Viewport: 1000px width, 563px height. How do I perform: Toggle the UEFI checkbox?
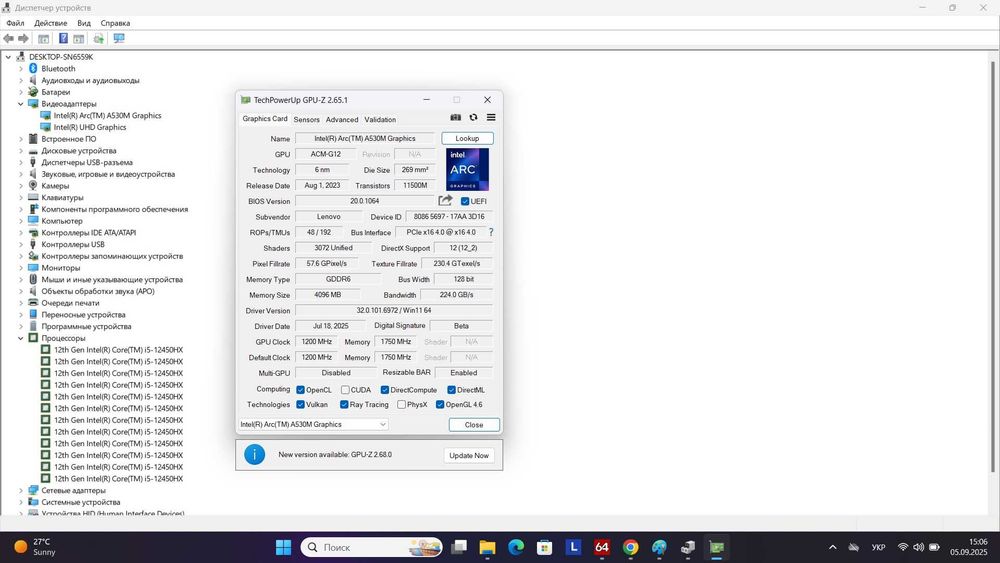coord(465,201)
